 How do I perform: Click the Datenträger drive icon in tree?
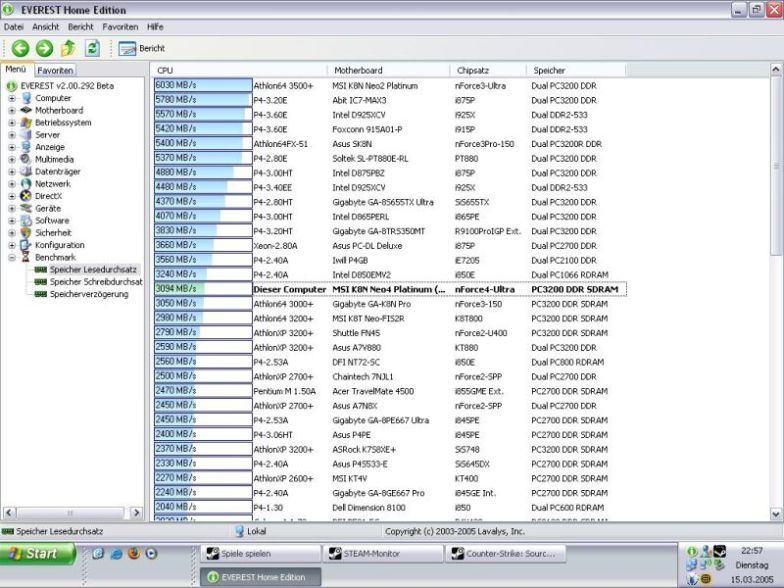point(26,172)
